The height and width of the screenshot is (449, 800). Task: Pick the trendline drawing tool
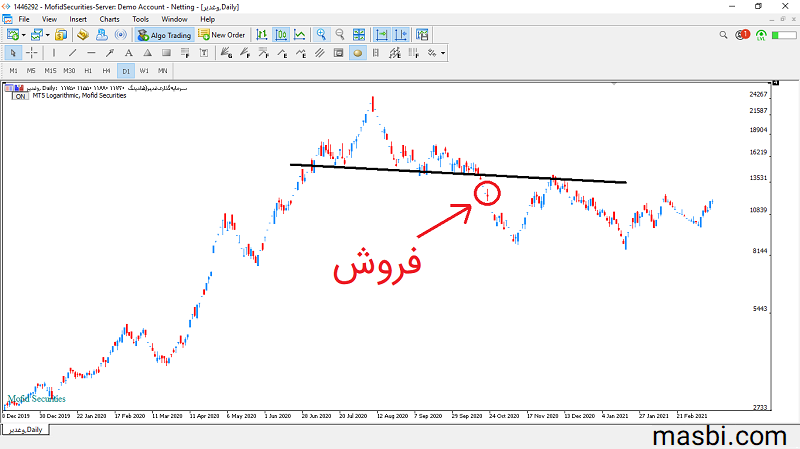(72, 53)
